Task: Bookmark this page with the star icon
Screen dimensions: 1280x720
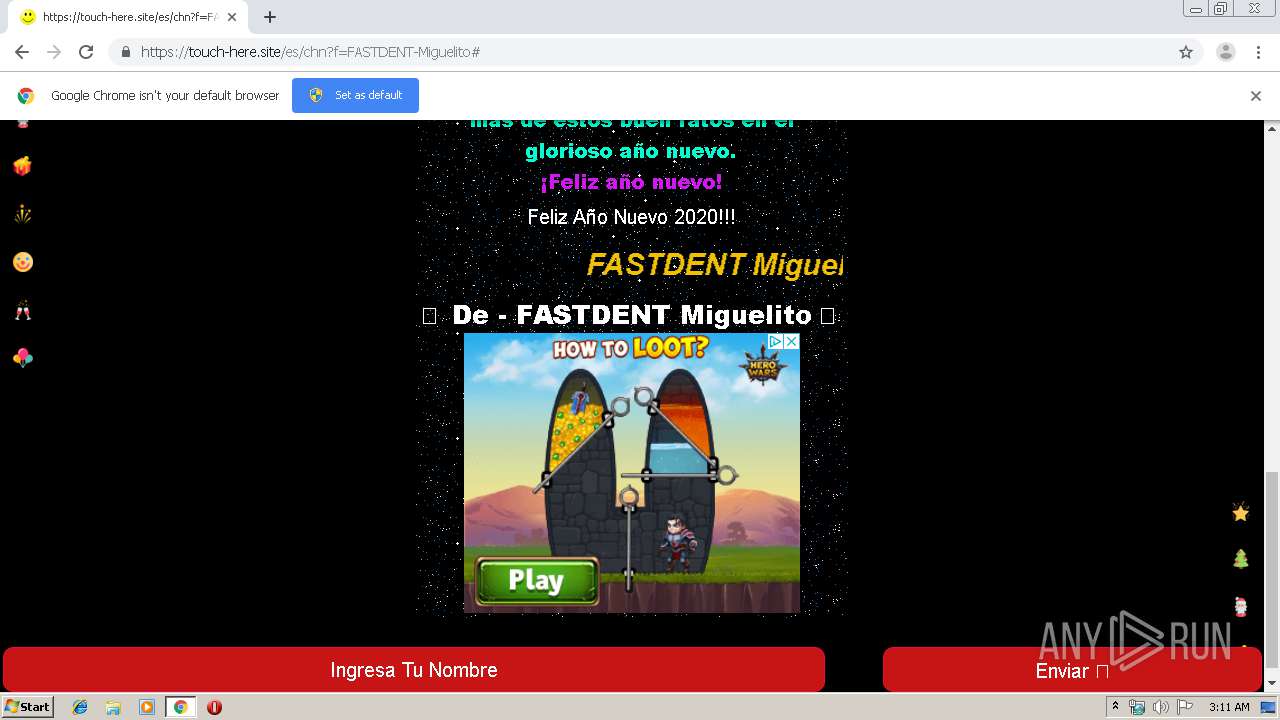Action: tap(1186, 52)
